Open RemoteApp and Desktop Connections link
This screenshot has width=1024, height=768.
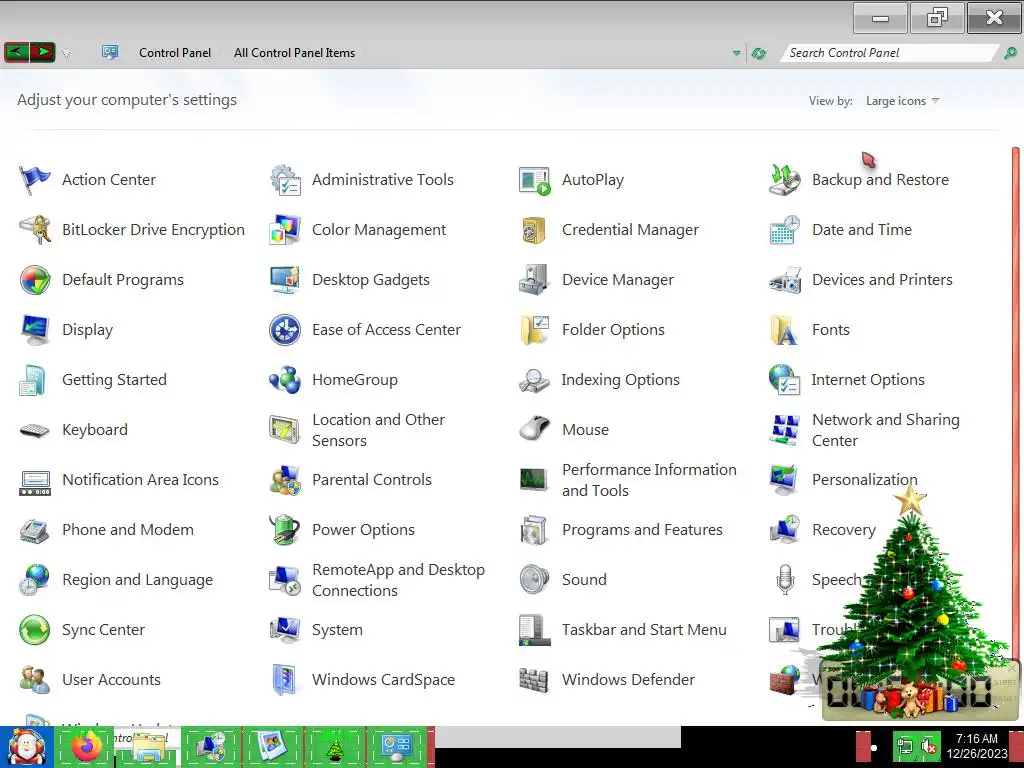click(x=398, y=580)
